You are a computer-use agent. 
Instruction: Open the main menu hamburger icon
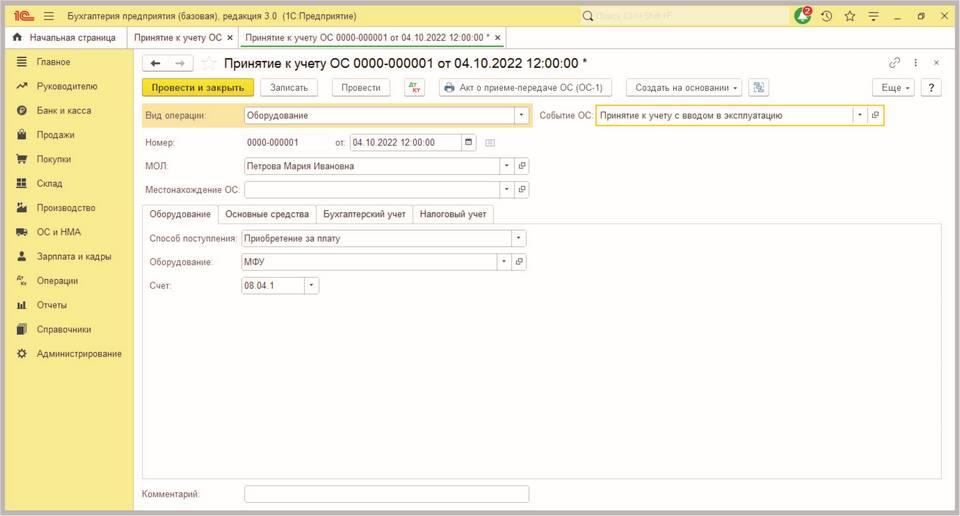pos(49,16)
